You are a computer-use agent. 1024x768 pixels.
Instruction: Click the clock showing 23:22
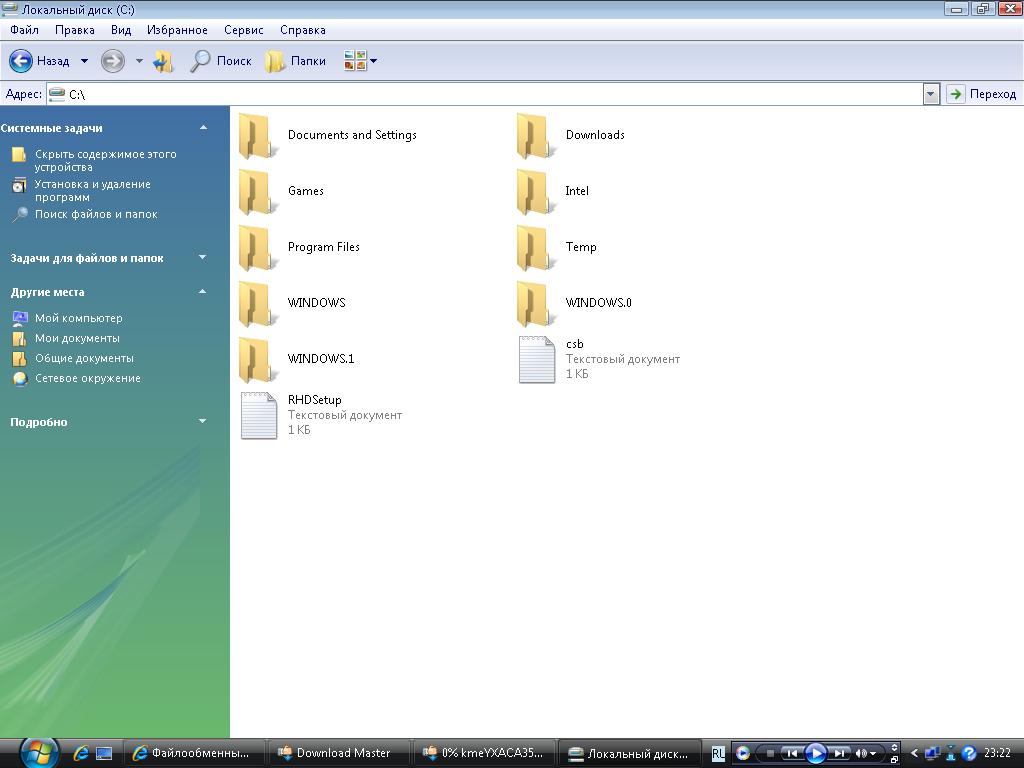(997, 753)
